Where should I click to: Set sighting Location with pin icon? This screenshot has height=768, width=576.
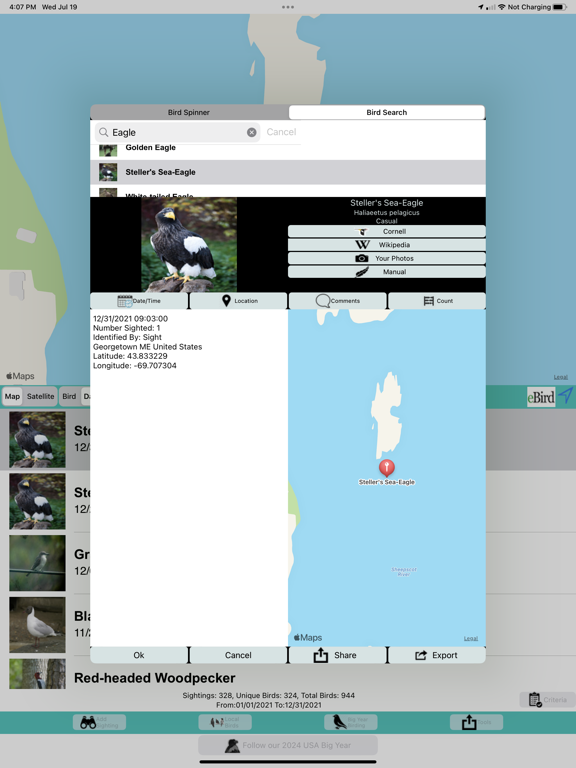(239, 301)
